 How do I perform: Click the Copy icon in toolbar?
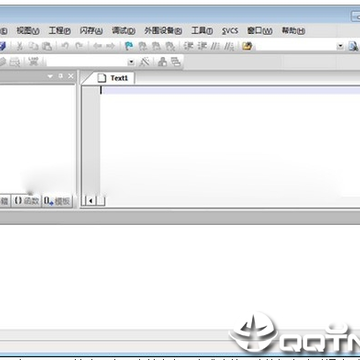pyautogui.click(x=33, y=46)
